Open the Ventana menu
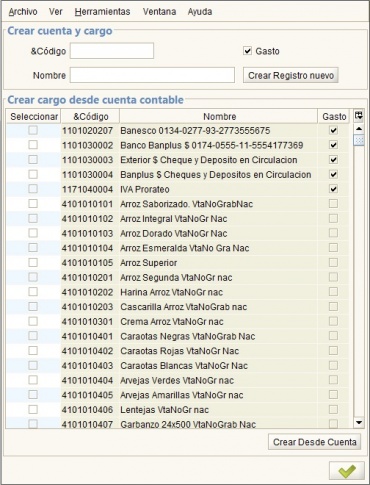Screen dimensions: 370x485 159,12
